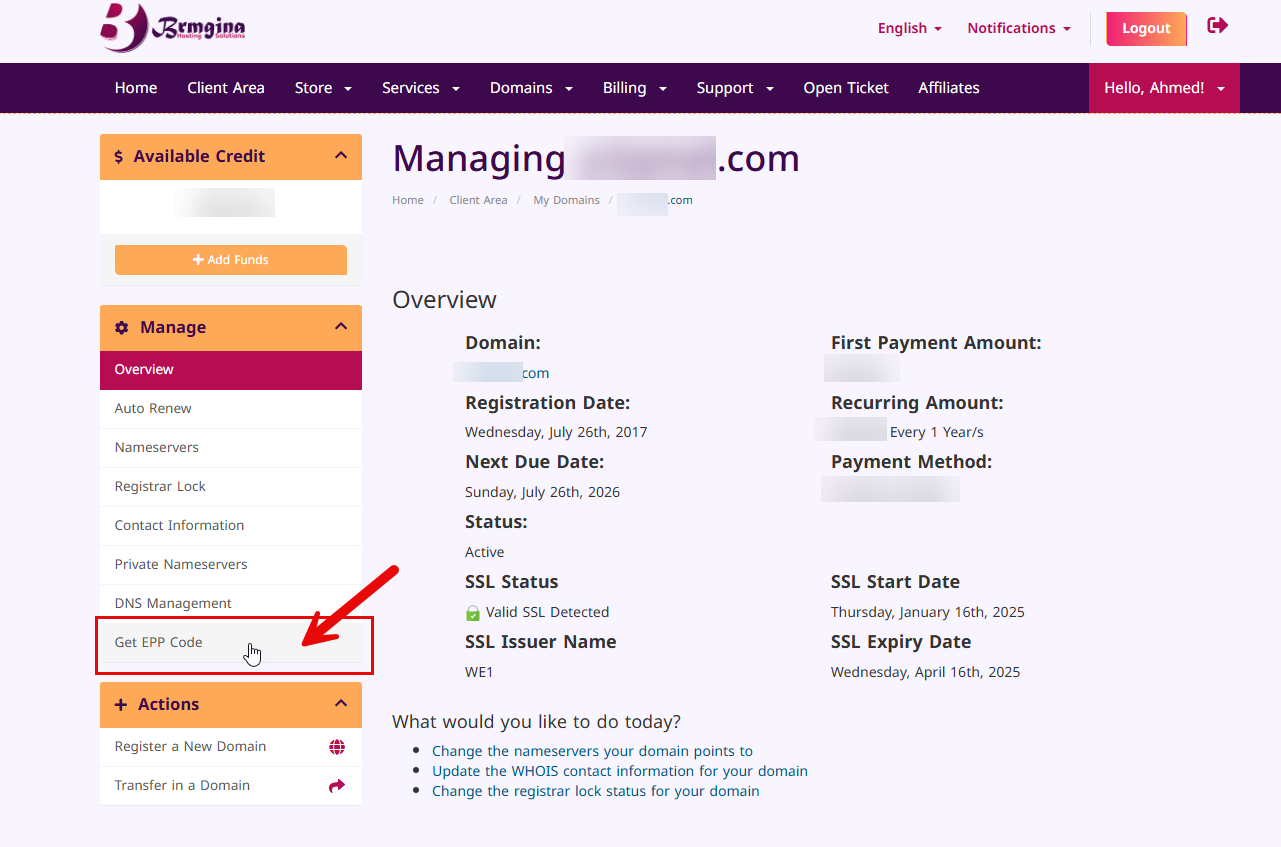Click Update the WHOIS contact information link
This screenshot has height=847, width=1281.
620,771
